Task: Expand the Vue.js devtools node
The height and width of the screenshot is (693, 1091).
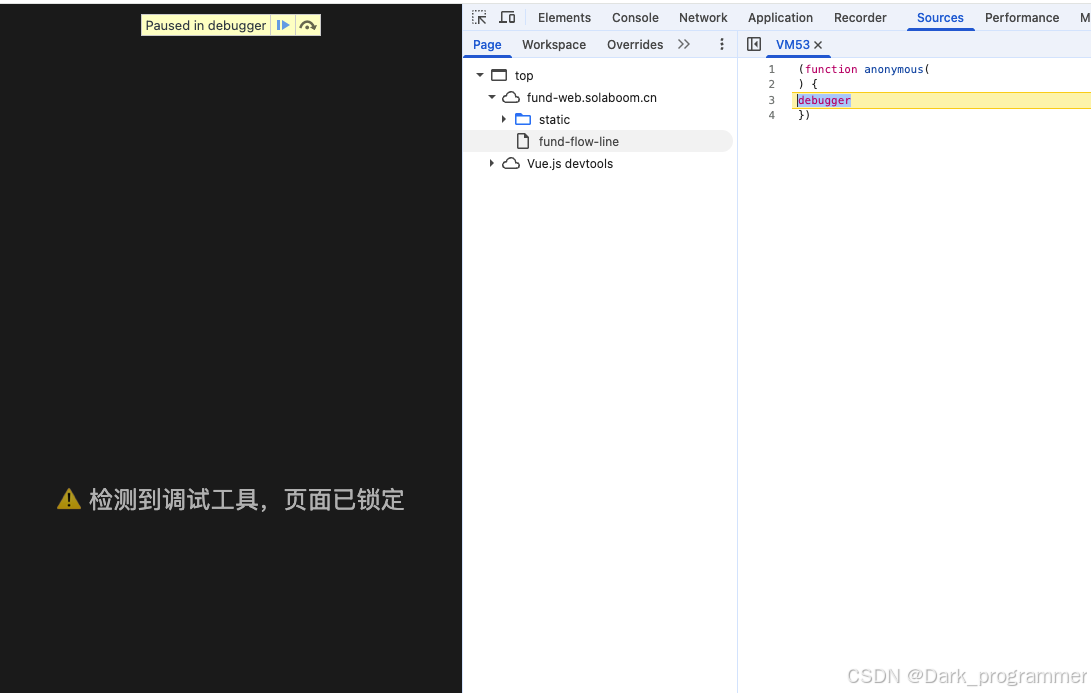Action: 491,164
